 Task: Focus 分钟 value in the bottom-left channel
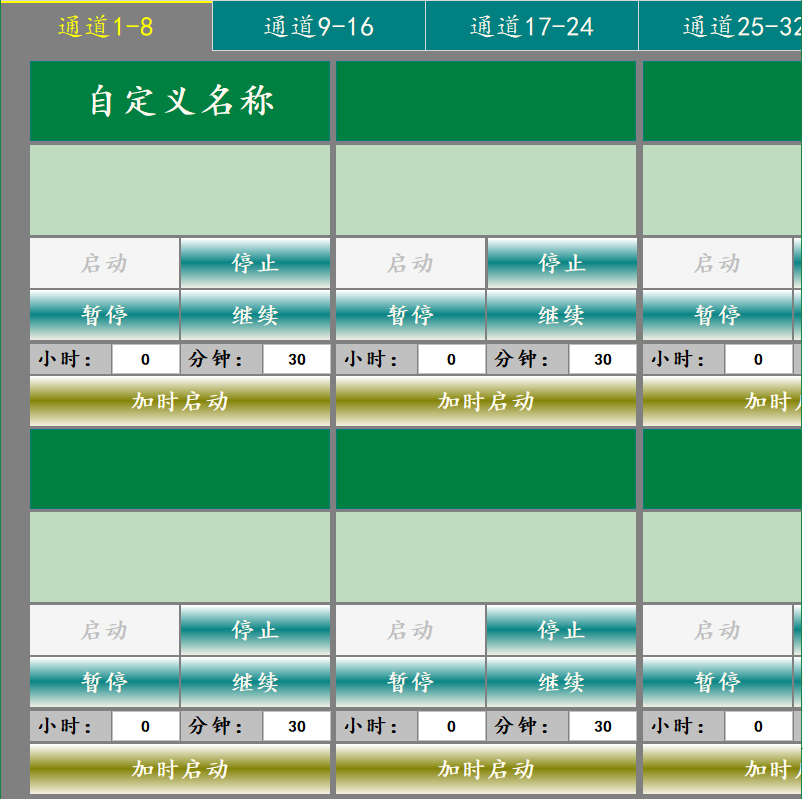coord(297,726)
